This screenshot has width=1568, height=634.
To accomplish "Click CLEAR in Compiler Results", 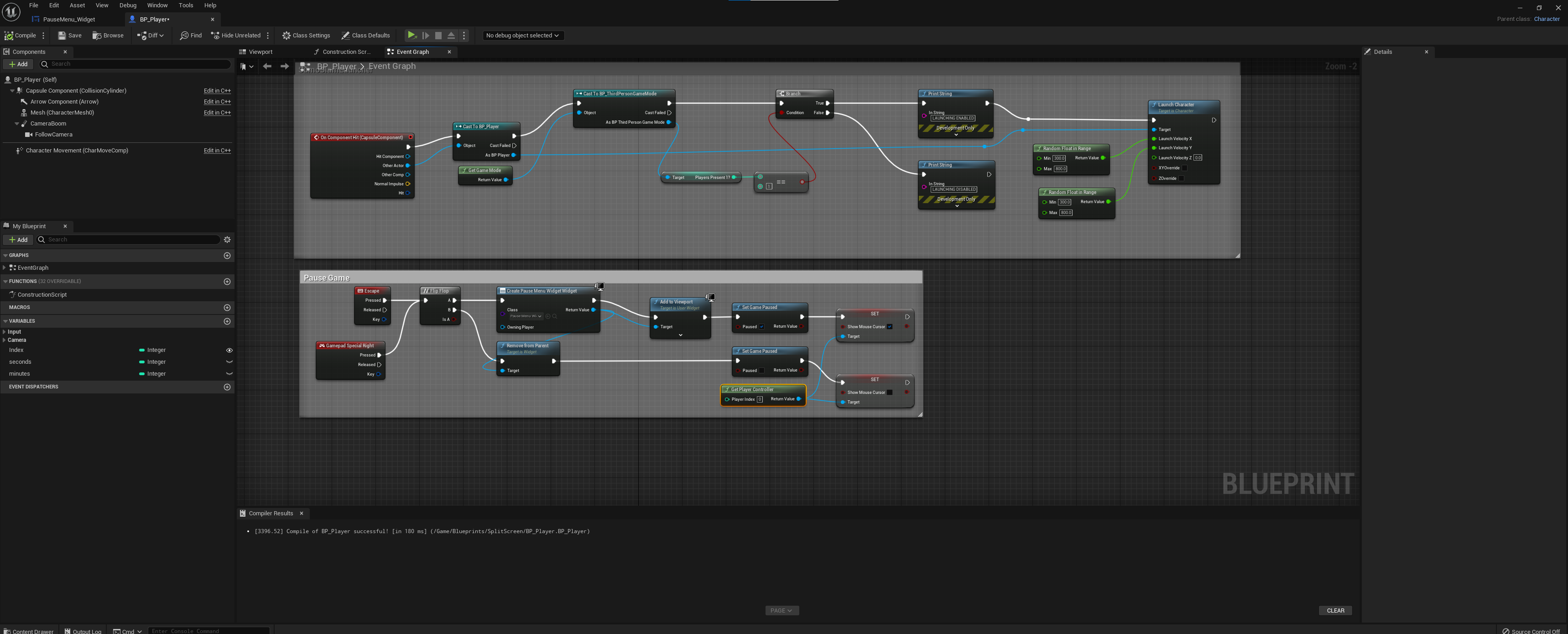I will pyautogui.click(x=1335, y=610).
